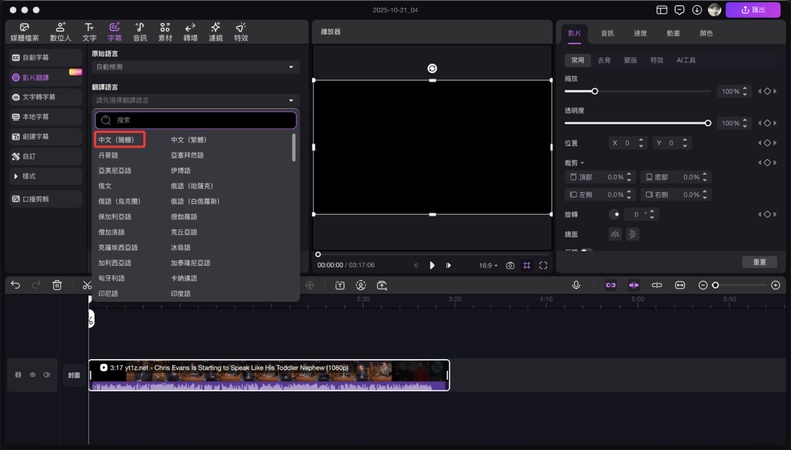Image resolution: width=791 pixels, height=450 pixels.
Task: Enter fullscreen preview in player
Action: coord(543,265)
